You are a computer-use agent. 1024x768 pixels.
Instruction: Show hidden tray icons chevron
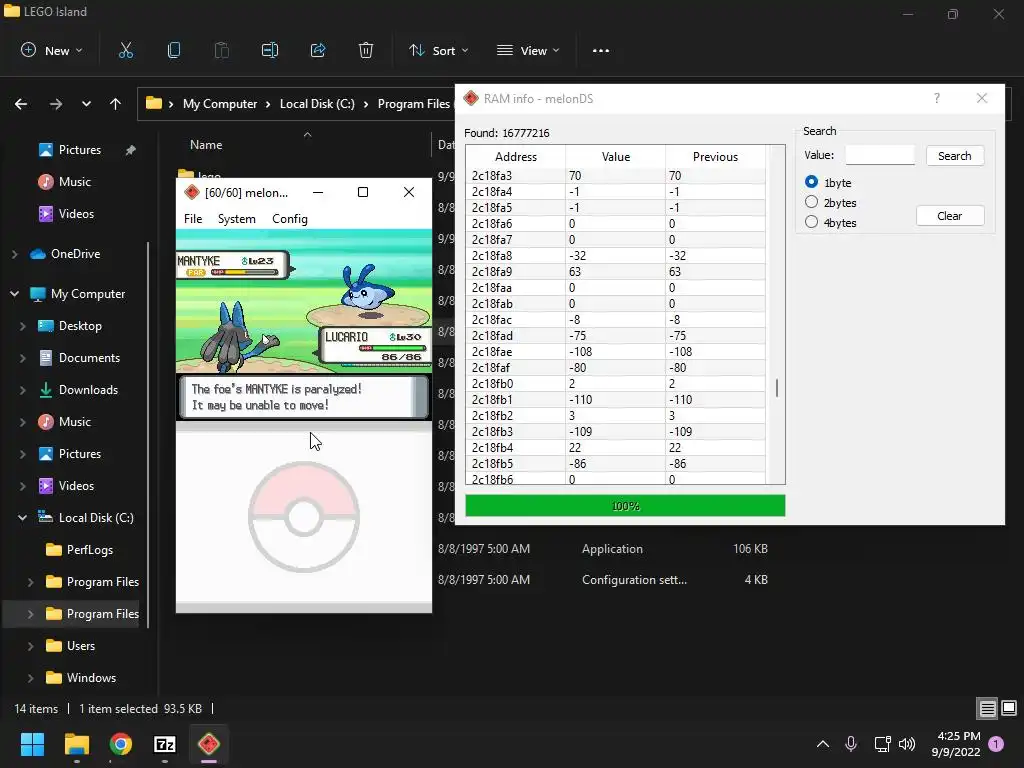click(x=823, y=744)
